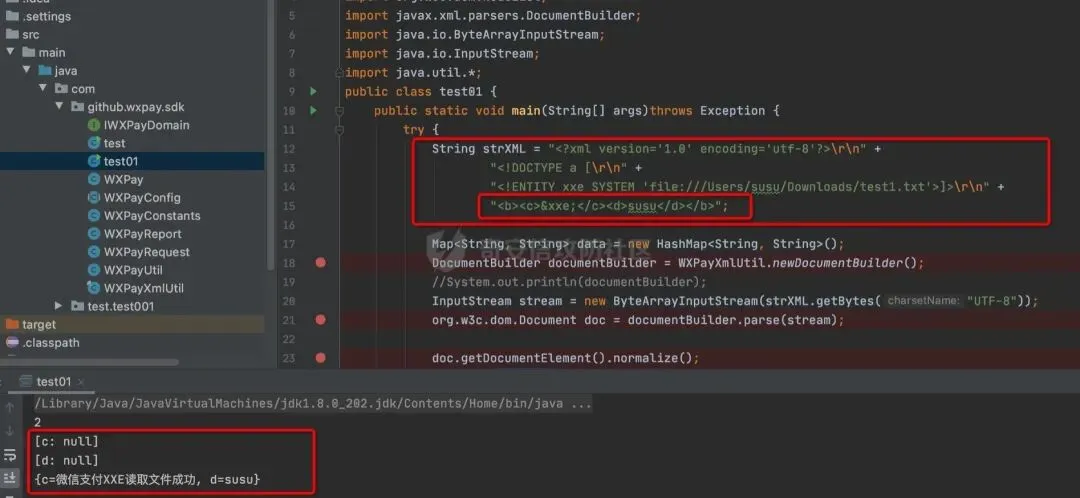Image resolution: width=1080 pixels, height=498 pixels.
Task: Collapse the main folder in the tree
Action: point(10,52)
